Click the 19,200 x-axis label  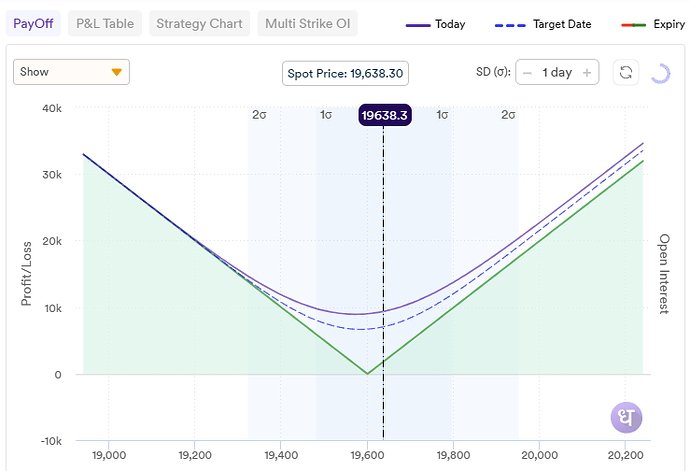(x=195, y=455)
